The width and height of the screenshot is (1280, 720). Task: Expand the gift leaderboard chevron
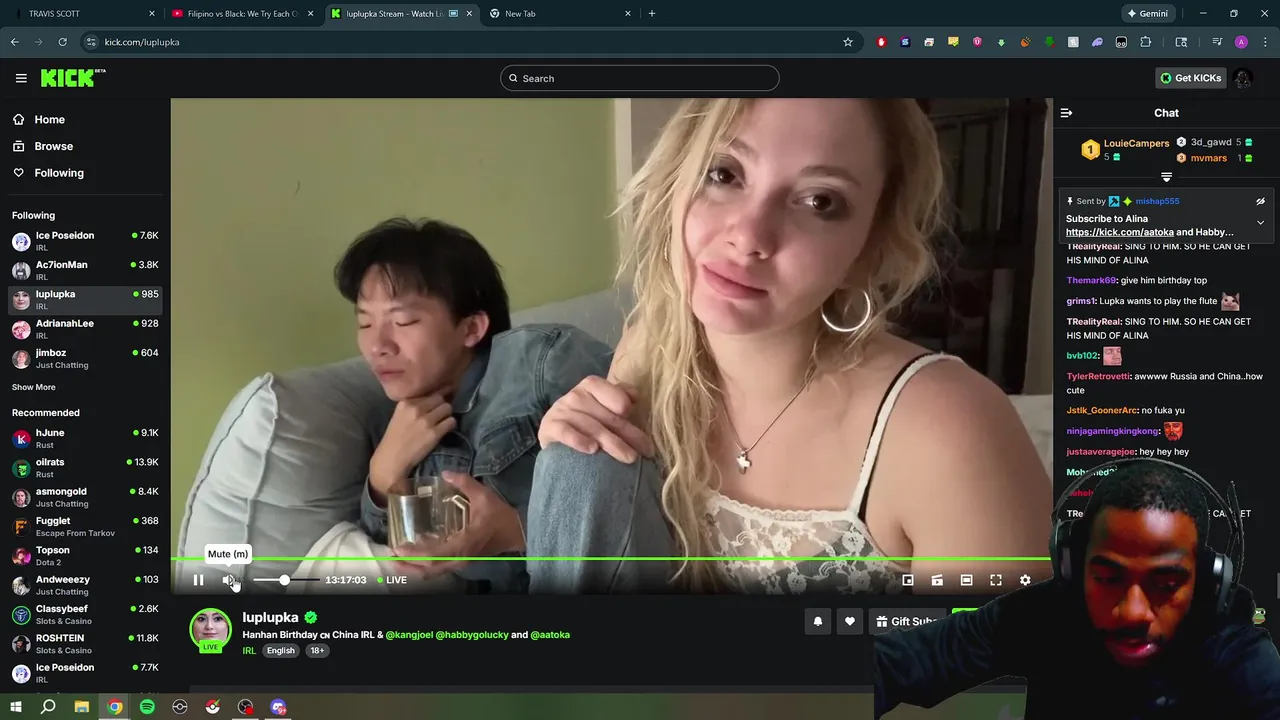[1166, 177]
